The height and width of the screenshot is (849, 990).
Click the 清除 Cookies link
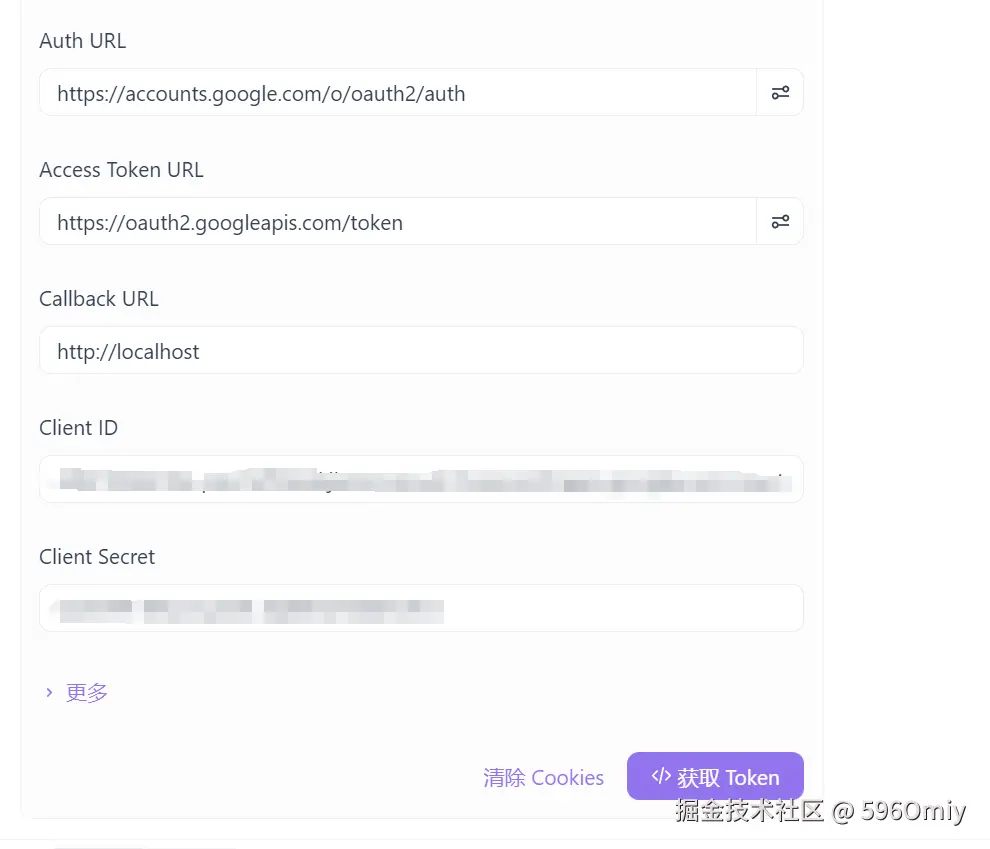(543, 777)
